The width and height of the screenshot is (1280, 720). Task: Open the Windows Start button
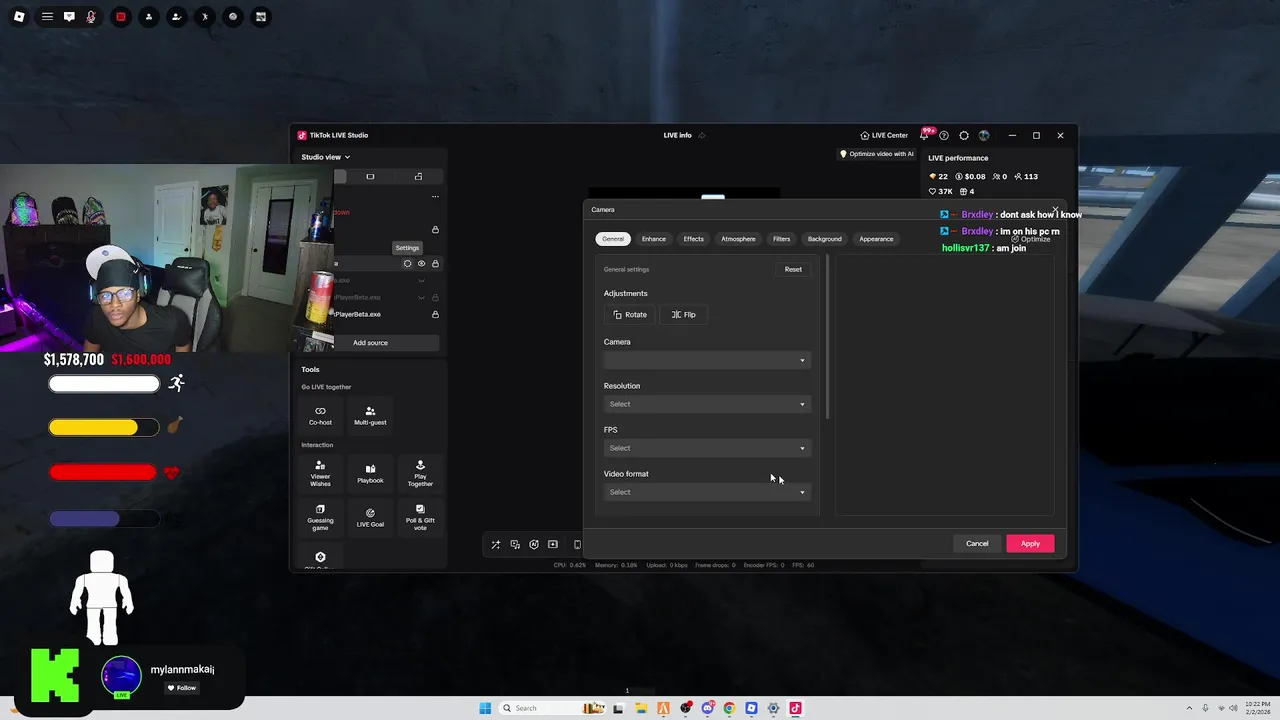pyautogui.click(x=485, y=708)
